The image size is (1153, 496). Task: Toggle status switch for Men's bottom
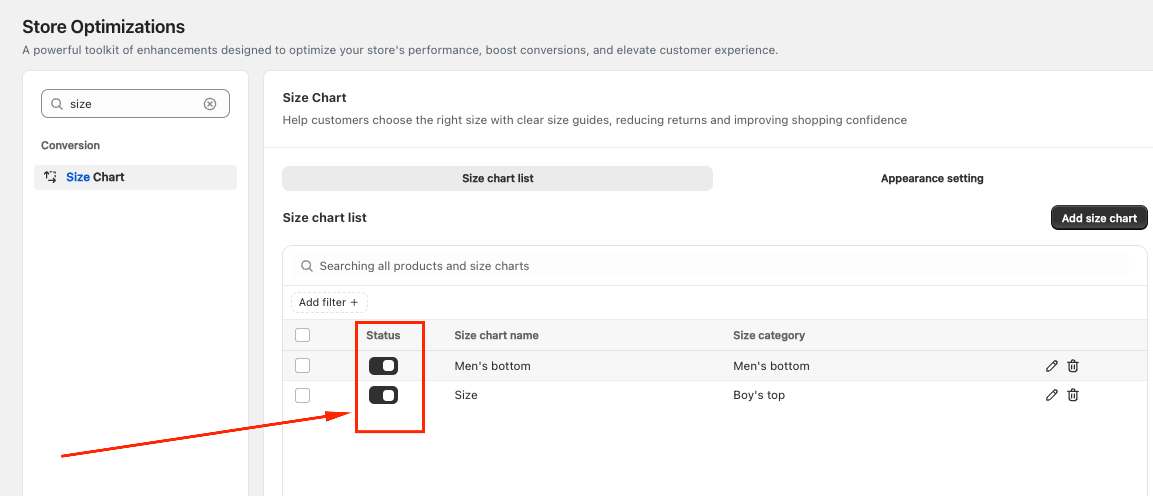pyautogui.click(x=383, y=366)
